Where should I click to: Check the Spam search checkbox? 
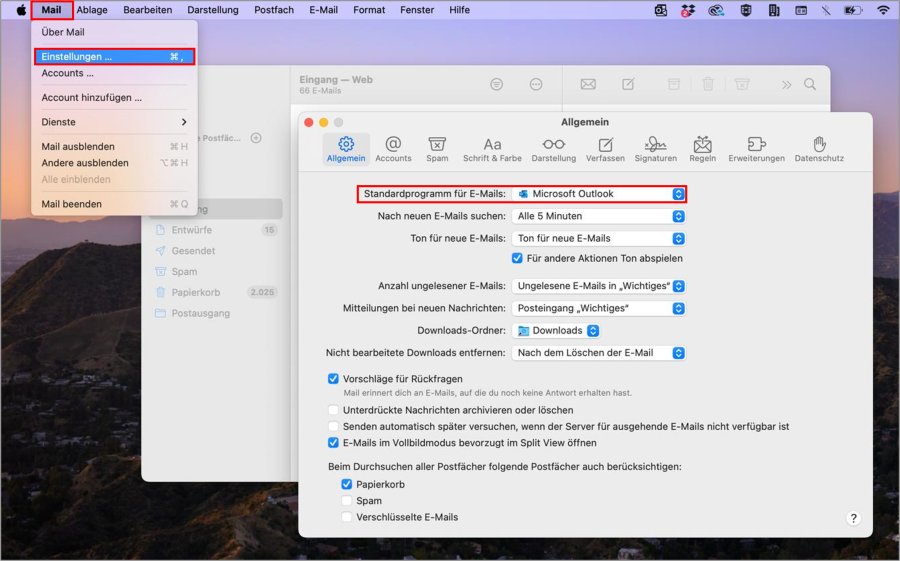(x=347, y=501)
